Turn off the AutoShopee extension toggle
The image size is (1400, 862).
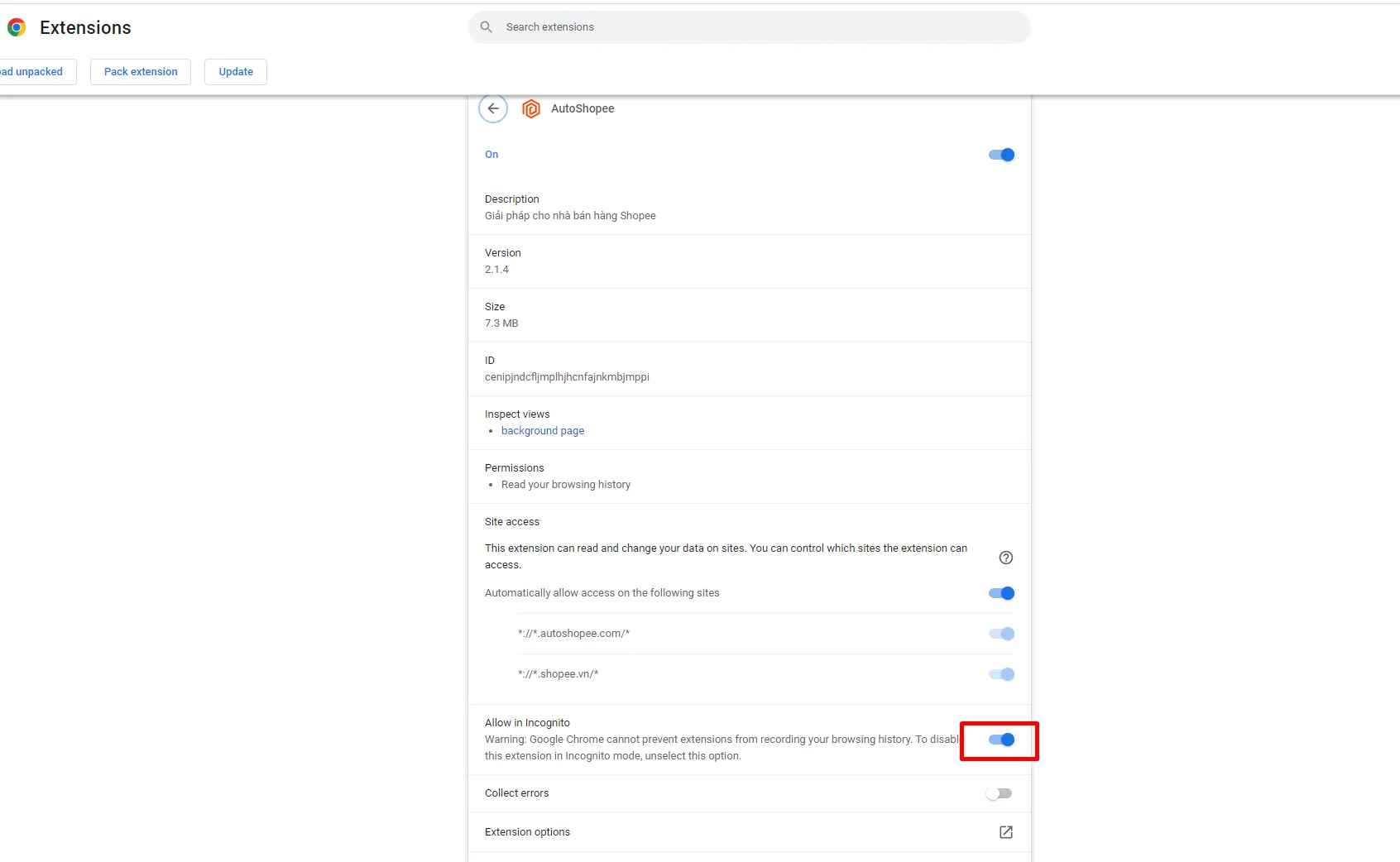coord(1001,155)
